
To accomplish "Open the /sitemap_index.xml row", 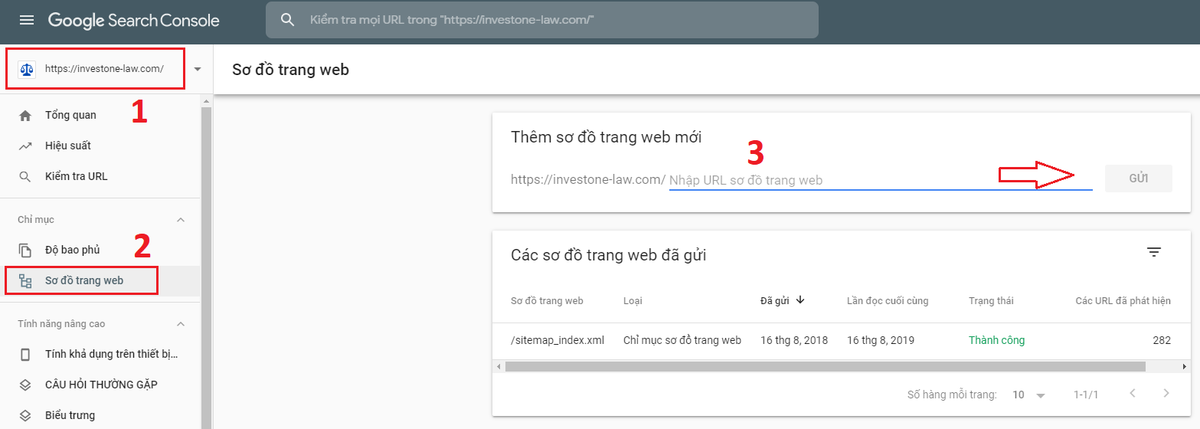I will click(841, 340).
